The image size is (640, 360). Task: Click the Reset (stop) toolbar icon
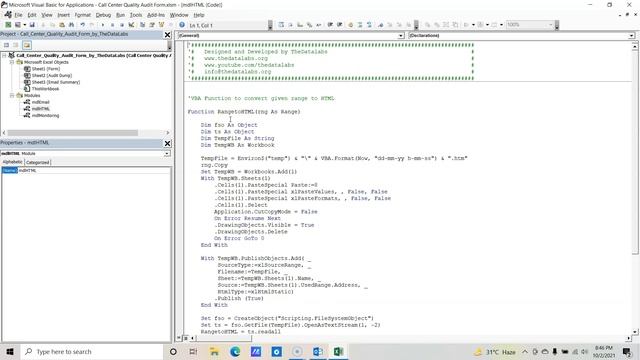pos(122,25)
